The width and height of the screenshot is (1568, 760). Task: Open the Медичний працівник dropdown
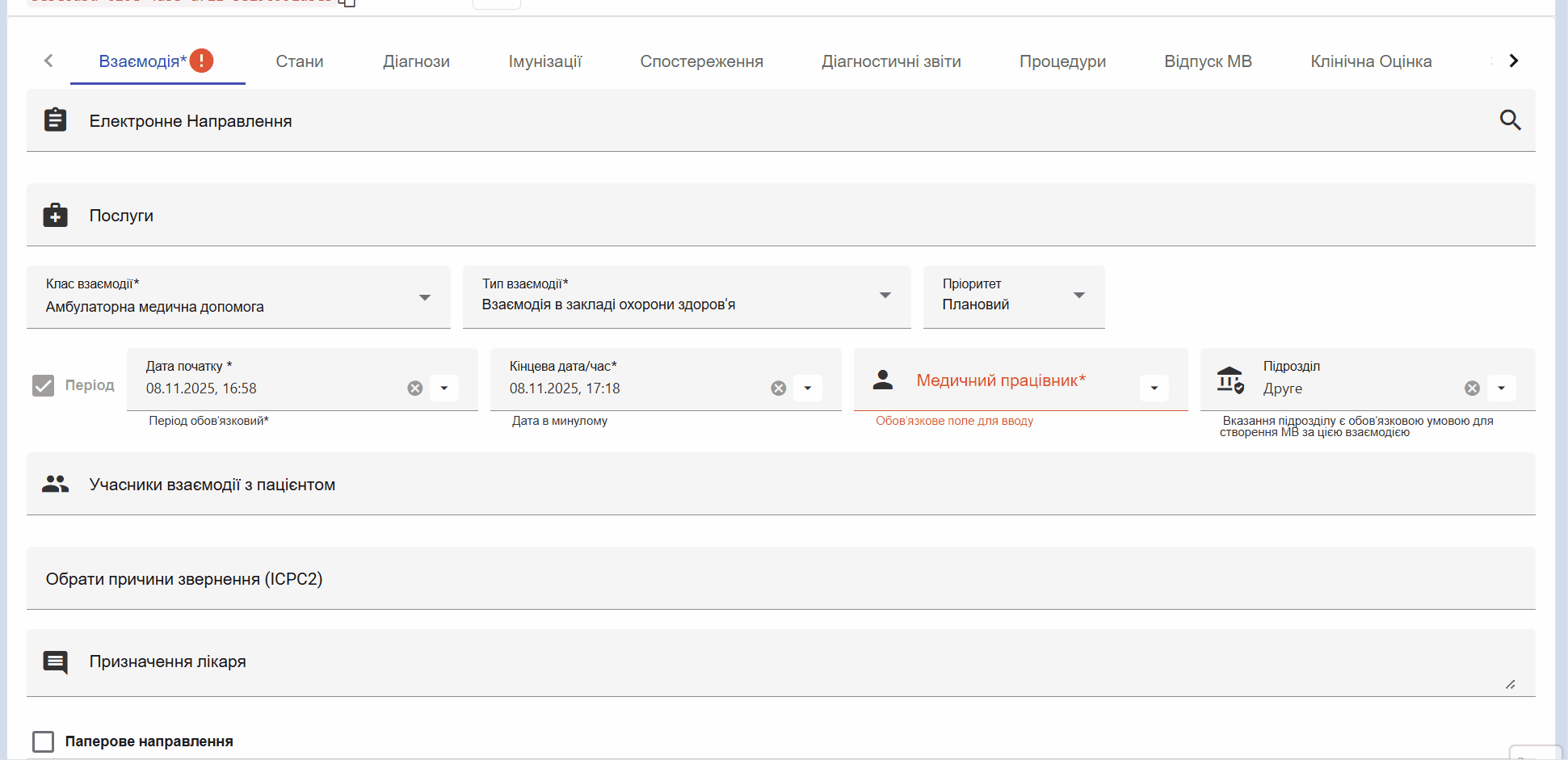pyautogui.click(x=1154, y=388)
